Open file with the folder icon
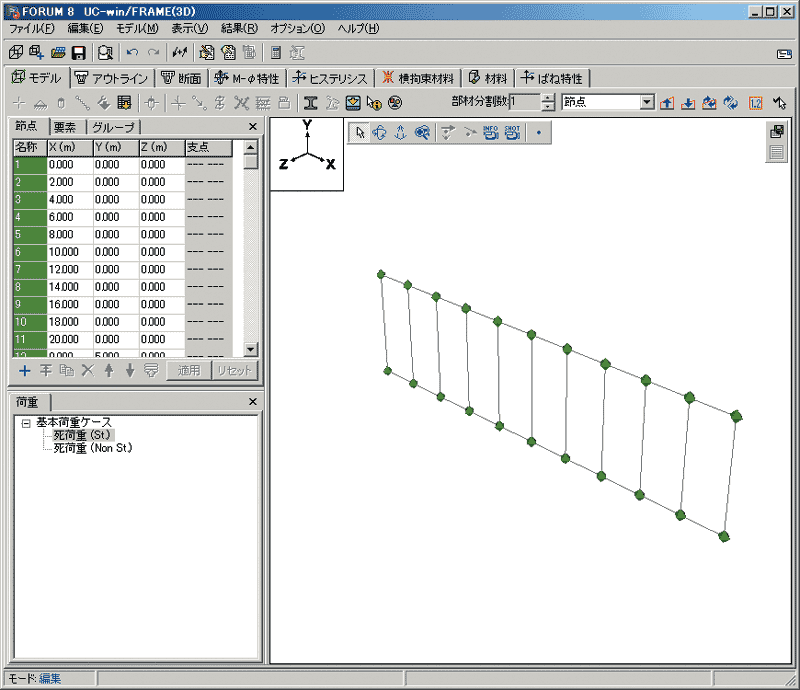This screenshot has height=690, width=800. [58, 52]
